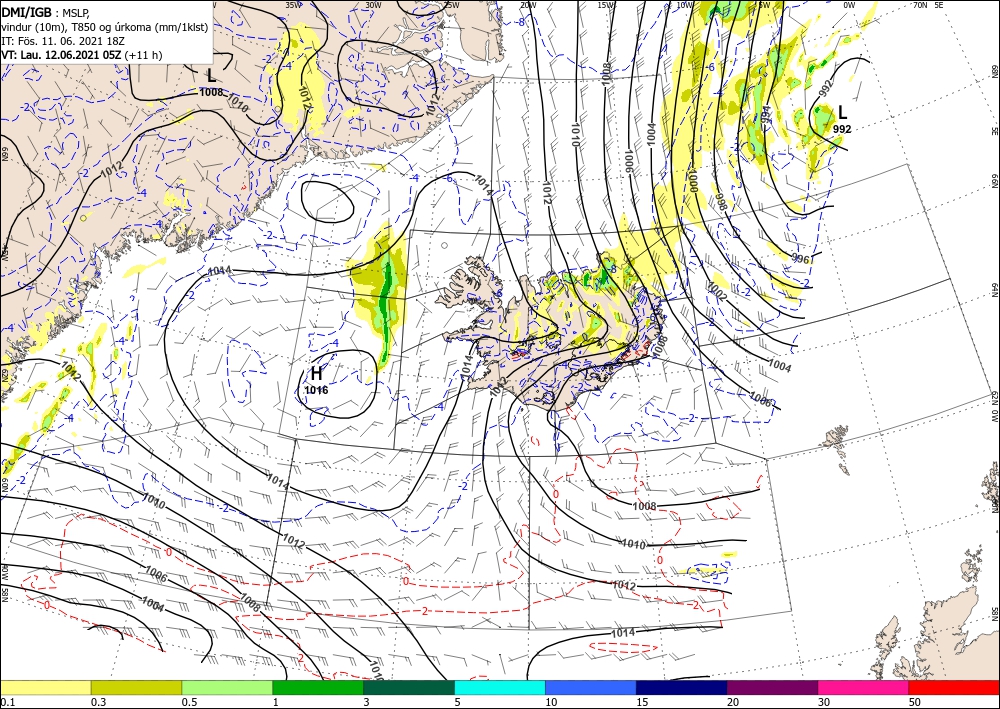Viewport: 1000px width, 709px height.
Task: Click the '1002' isobar label
Action: (x=717, y=293)
